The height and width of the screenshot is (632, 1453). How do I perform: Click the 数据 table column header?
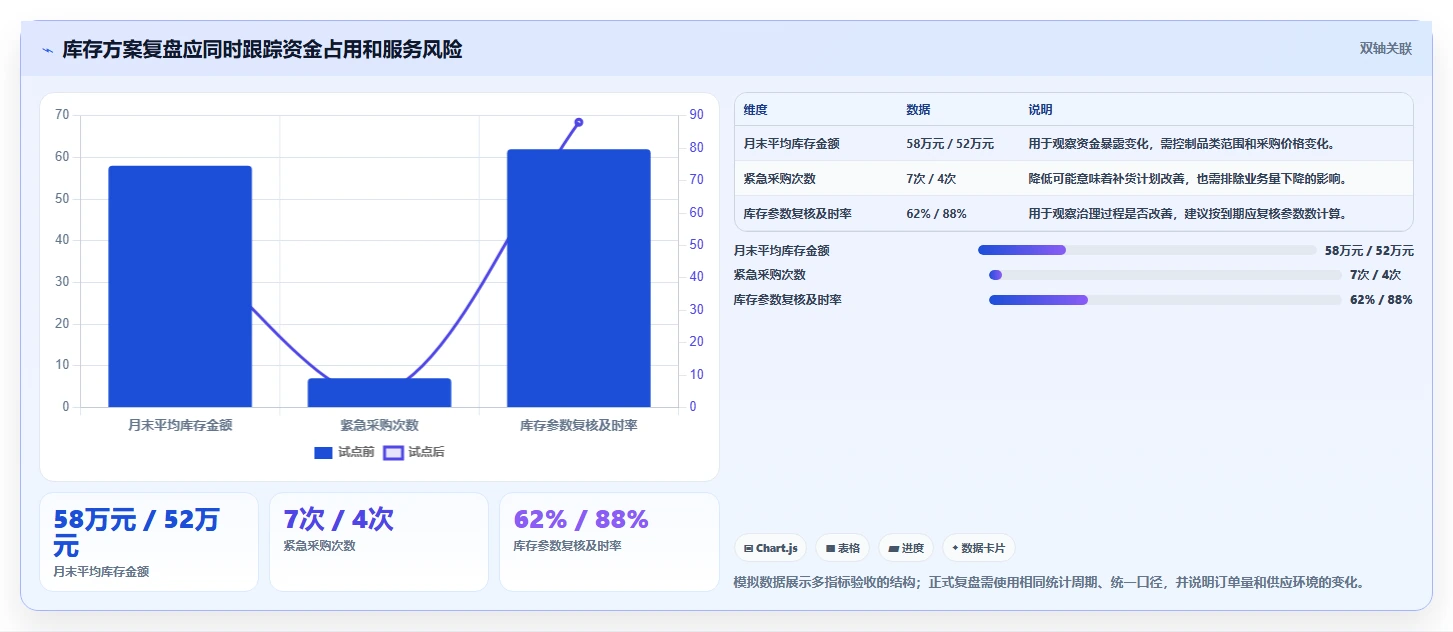918,110
